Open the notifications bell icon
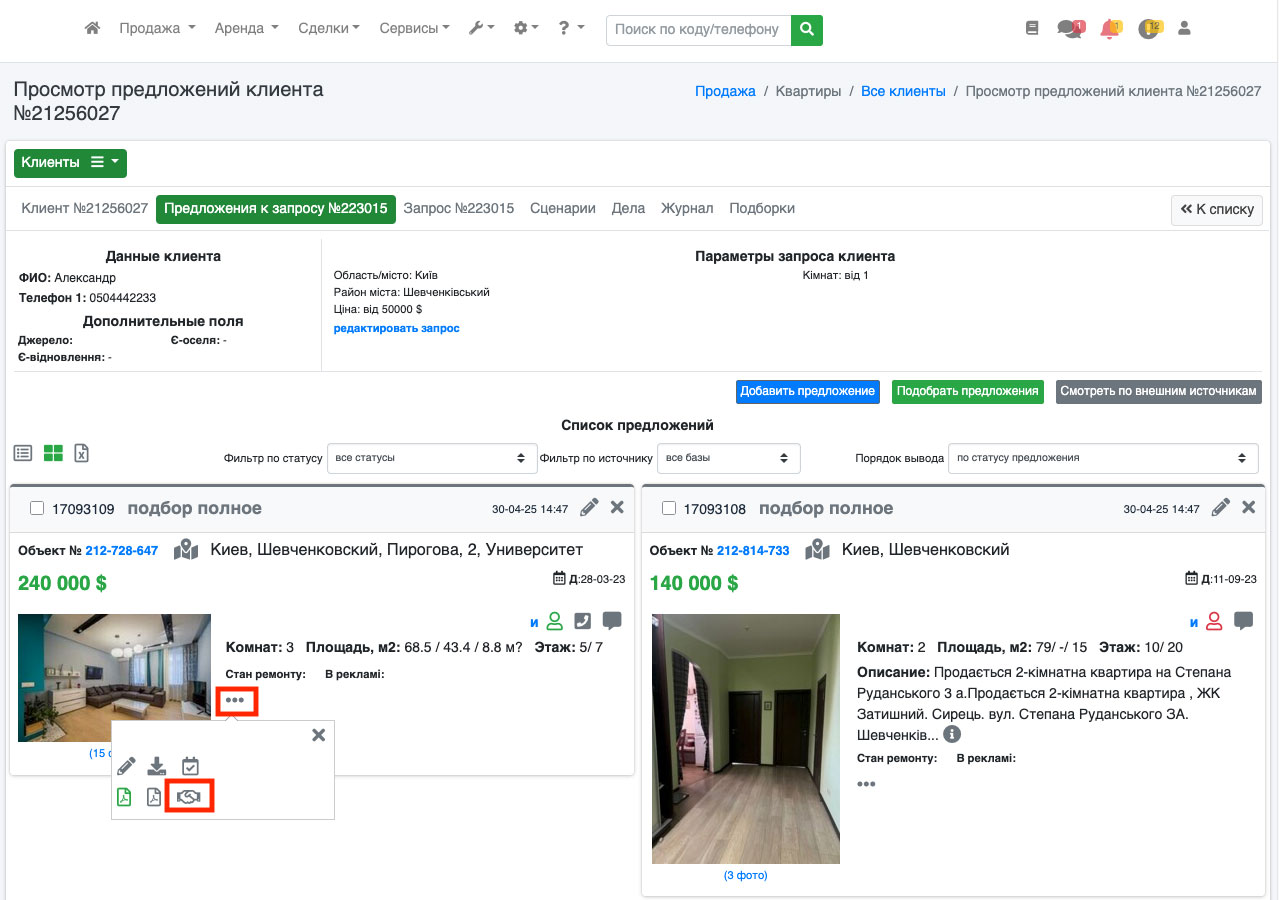Screen dimensions: 1279x900 click(x=1109, y=29)
